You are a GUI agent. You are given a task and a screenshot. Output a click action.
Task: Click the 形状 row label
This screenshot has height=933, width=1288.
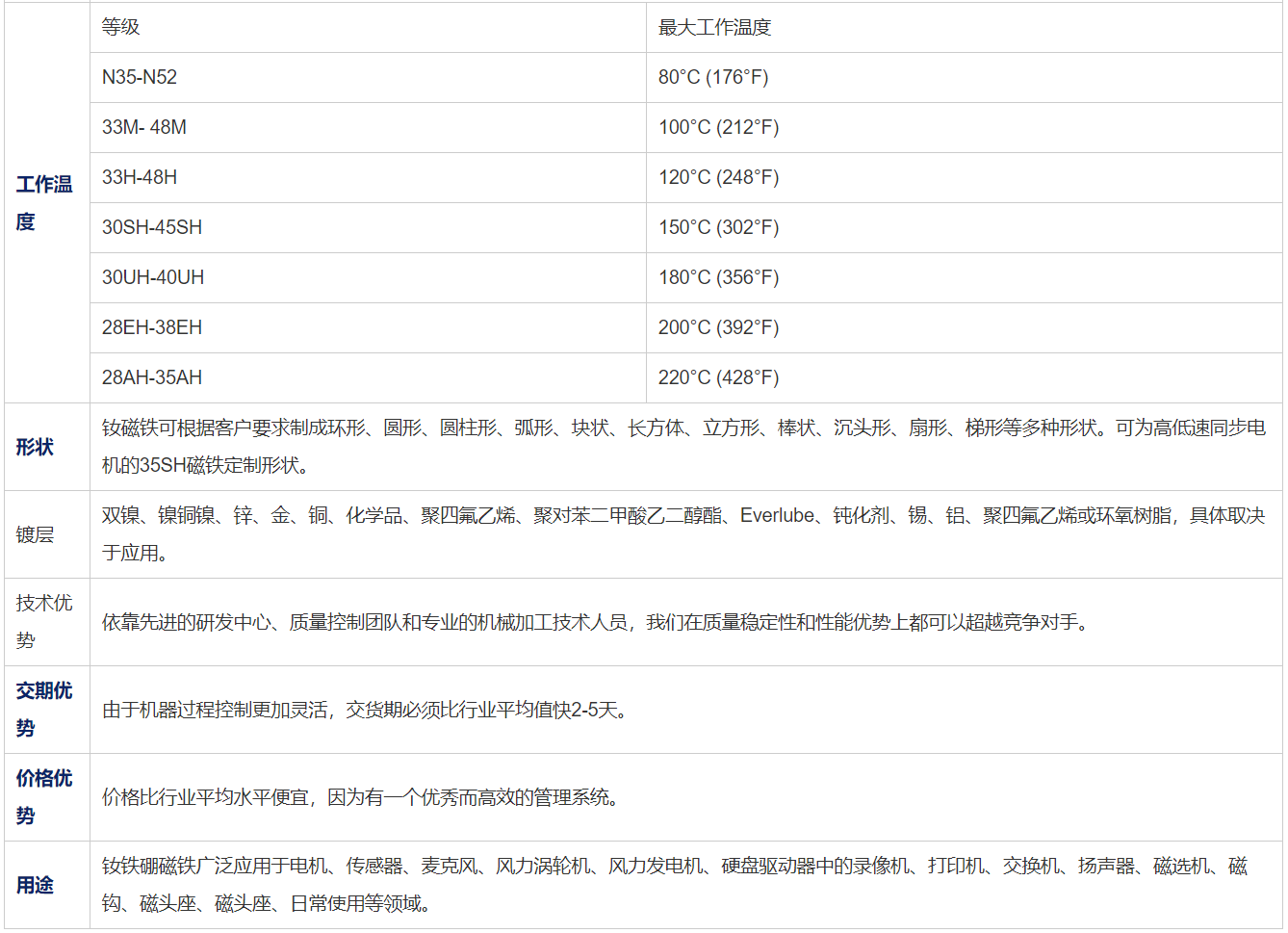[35, 447]
